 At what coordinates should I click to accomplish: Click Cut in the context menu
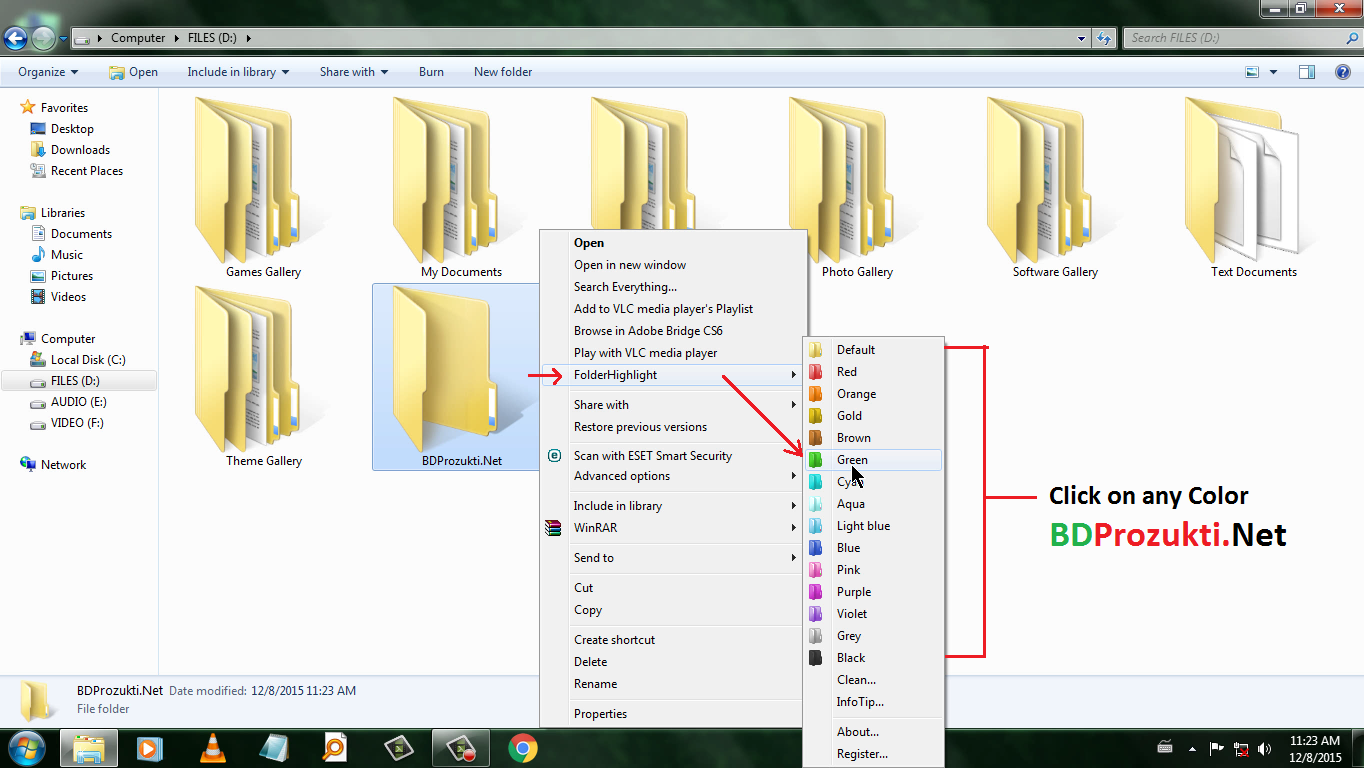pos(673,588)
